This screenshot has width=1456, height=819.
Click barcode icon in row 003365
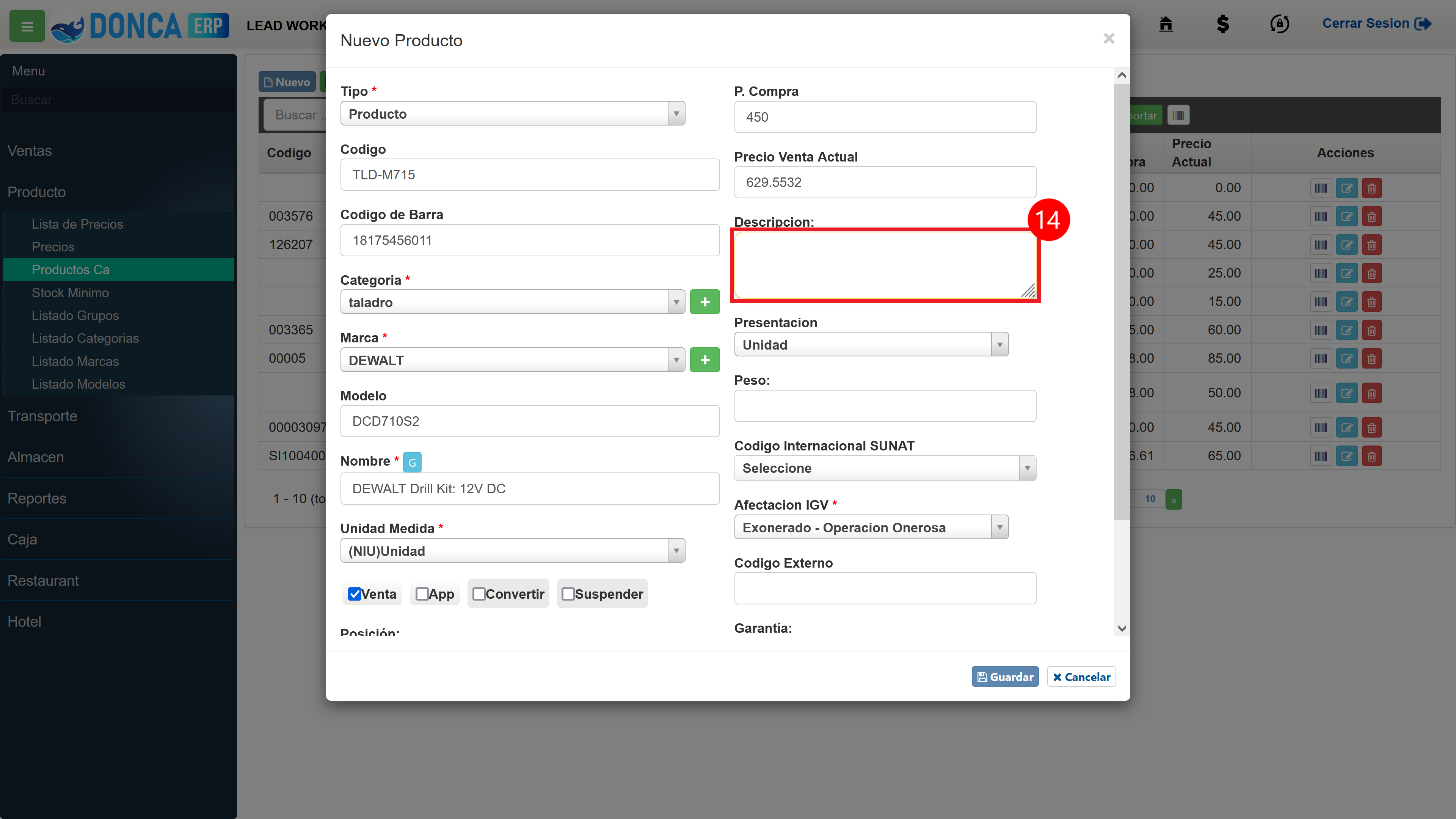pos(1320,330)
